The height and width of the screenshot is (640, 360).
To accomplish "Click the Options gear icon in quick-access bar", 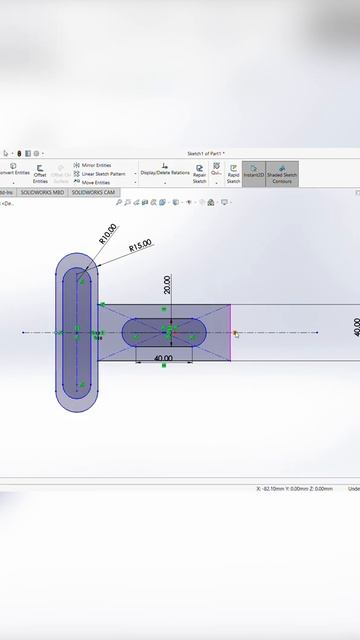I will pos(36,153).
